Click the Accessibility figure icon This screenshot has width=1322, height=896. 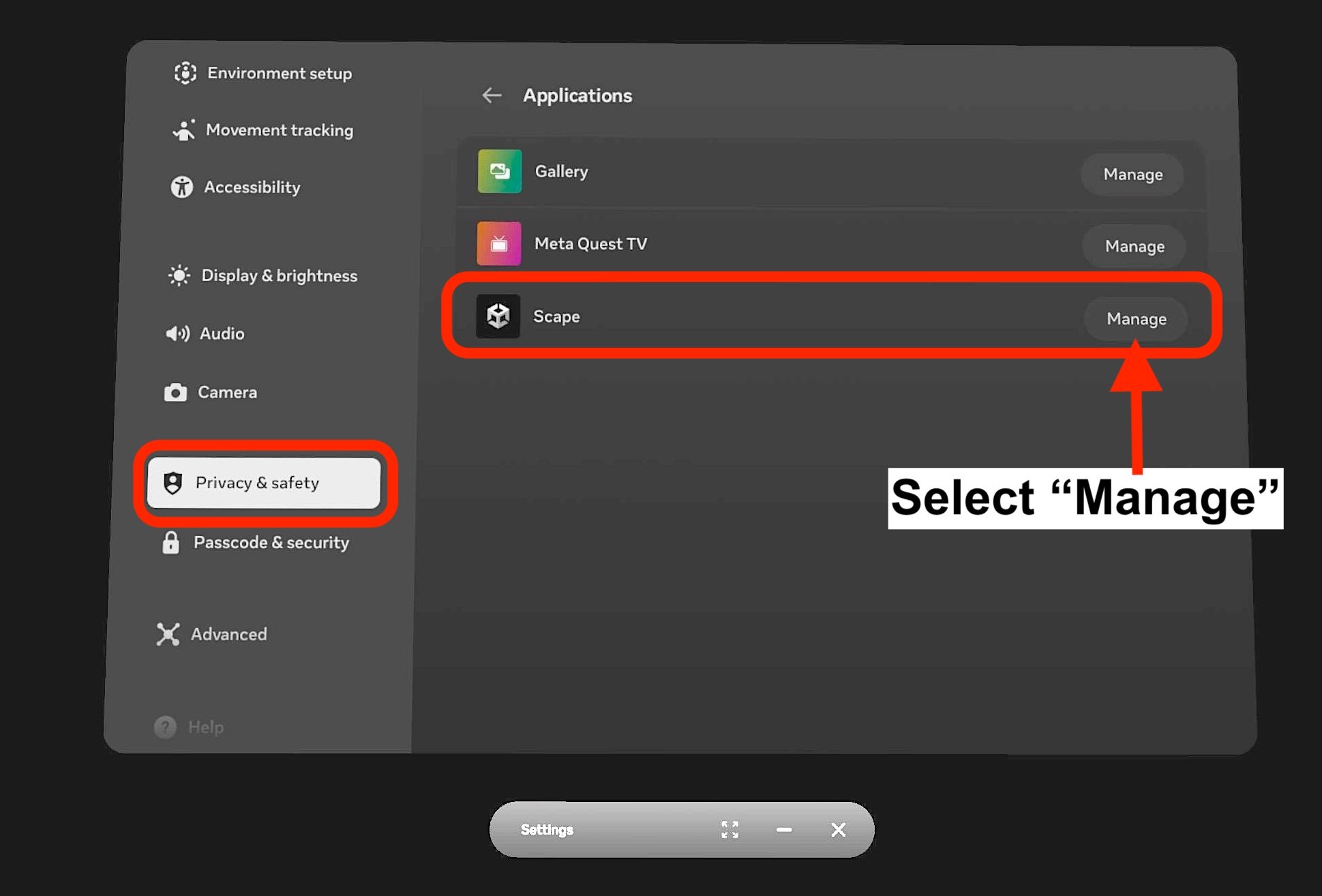[182, 187]
